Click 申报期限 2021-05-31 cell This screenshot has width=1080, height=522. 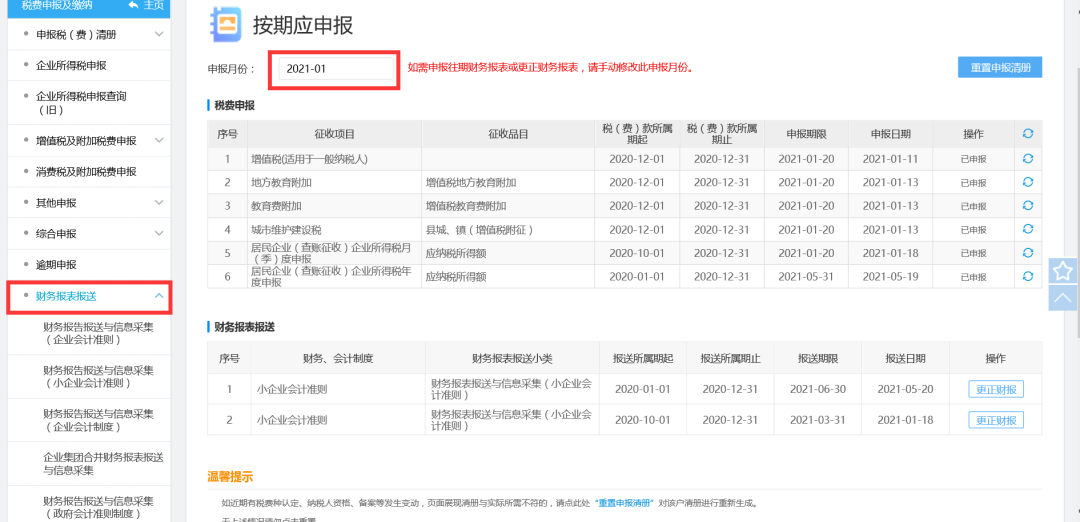(x=806, y=277)
